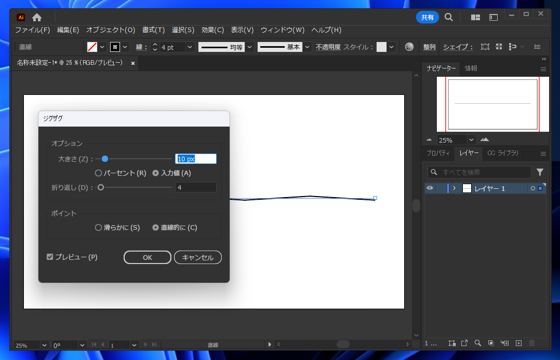Open the ウィンドウ(W) menu

tap(282, 30)
